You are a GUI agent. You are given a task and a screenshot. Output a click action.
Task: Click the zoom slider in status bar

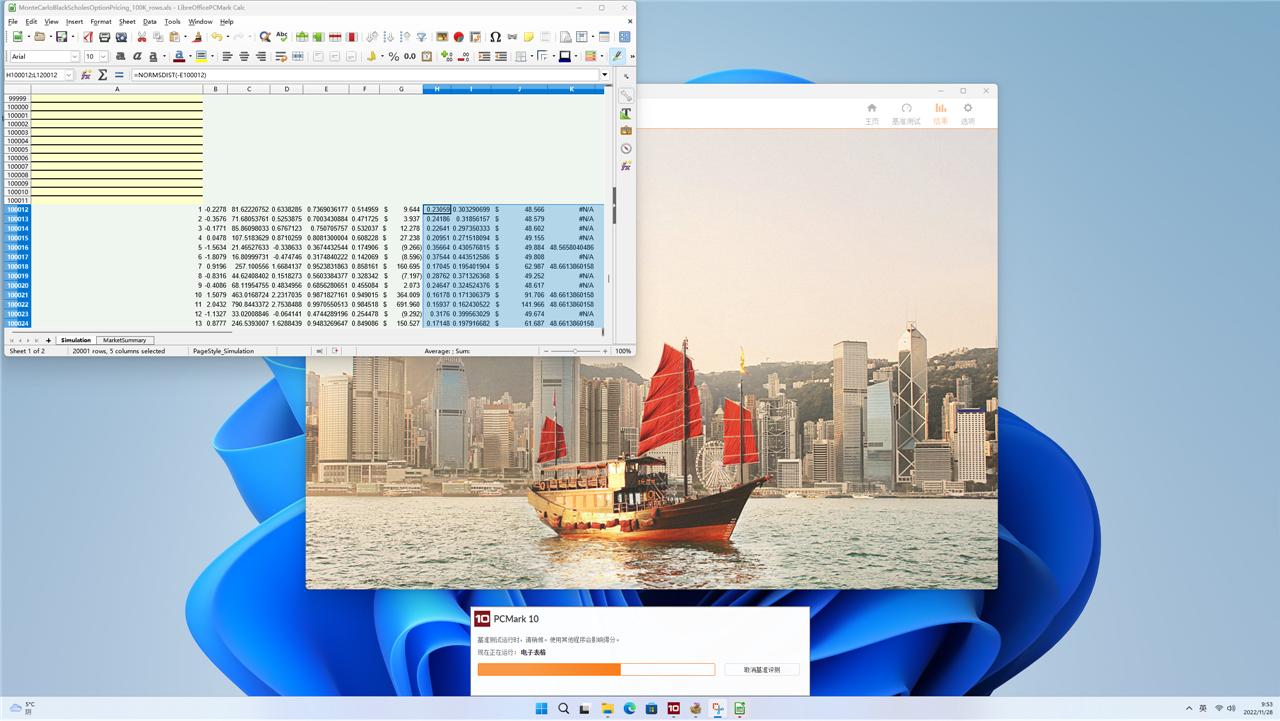(x=575, y=351)
